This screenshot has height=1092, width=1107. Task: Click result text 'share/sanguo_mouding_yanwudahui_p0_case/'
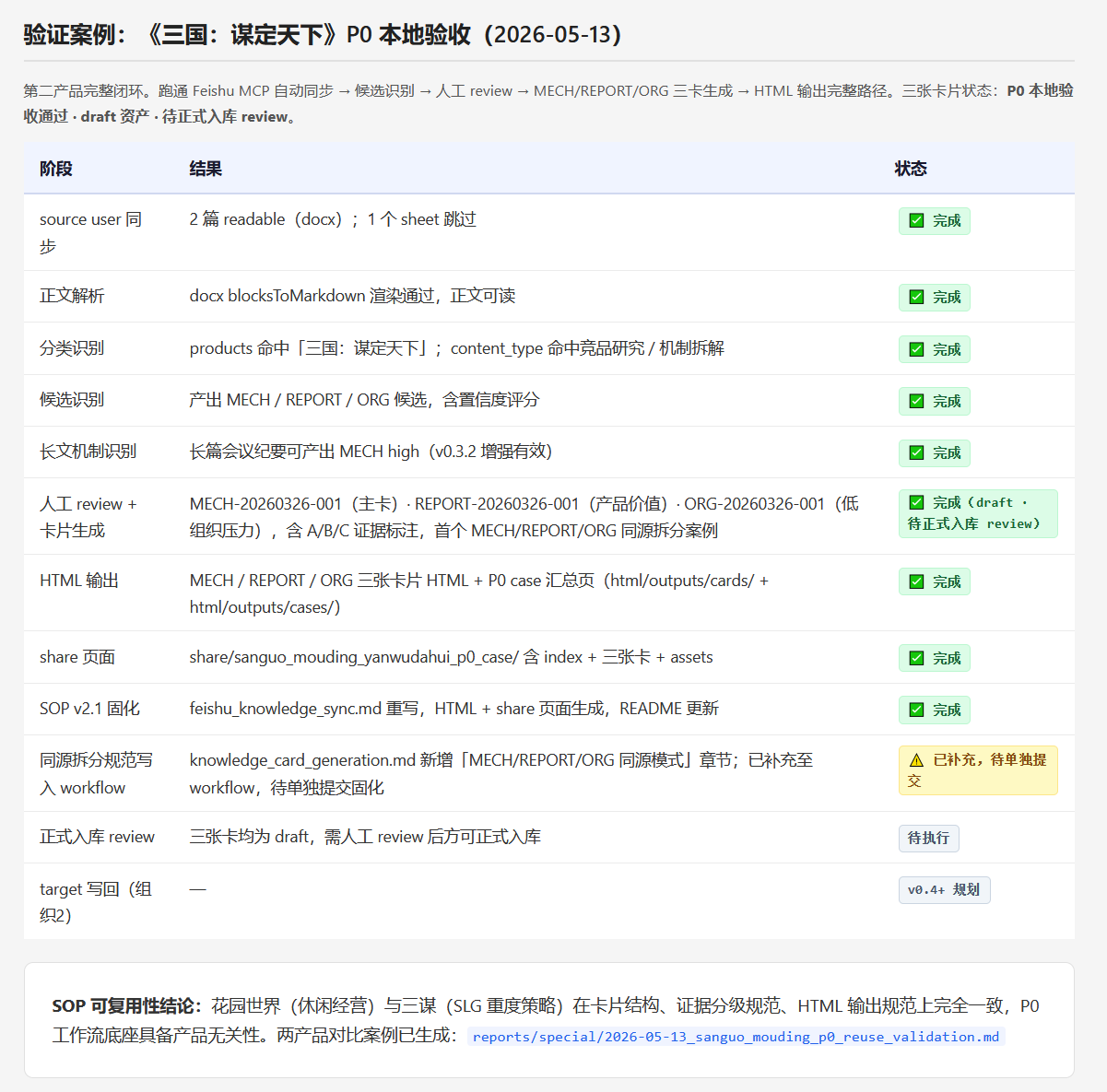pos(354,657)
